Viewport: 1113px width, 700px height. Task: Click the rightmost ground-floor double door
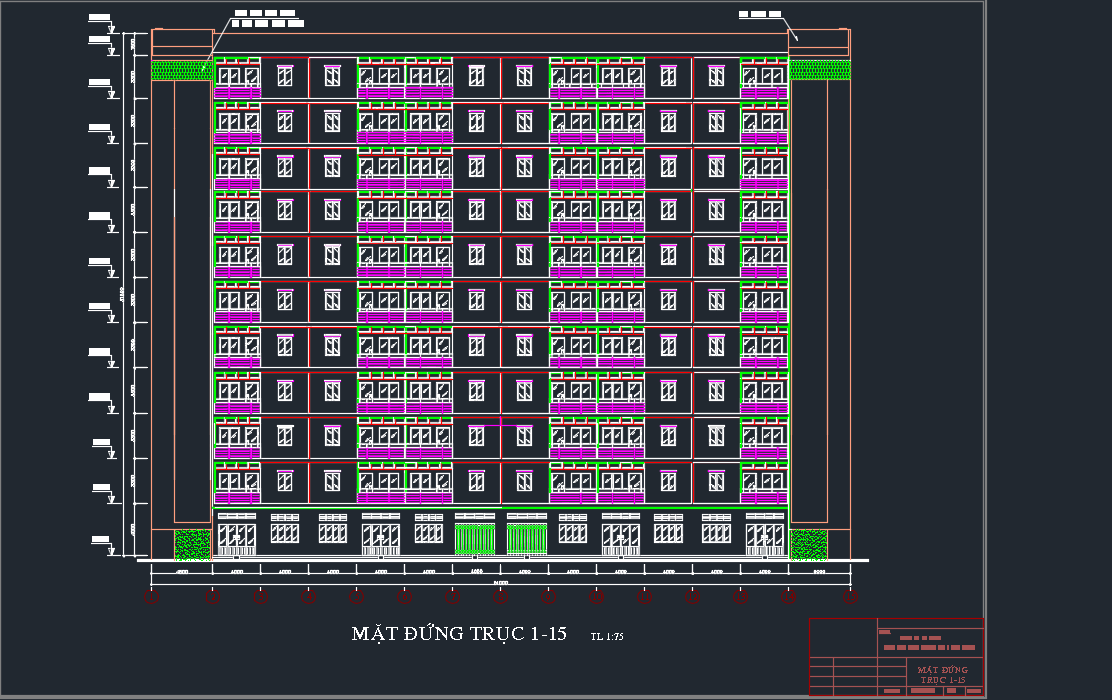tap(765, 539)
